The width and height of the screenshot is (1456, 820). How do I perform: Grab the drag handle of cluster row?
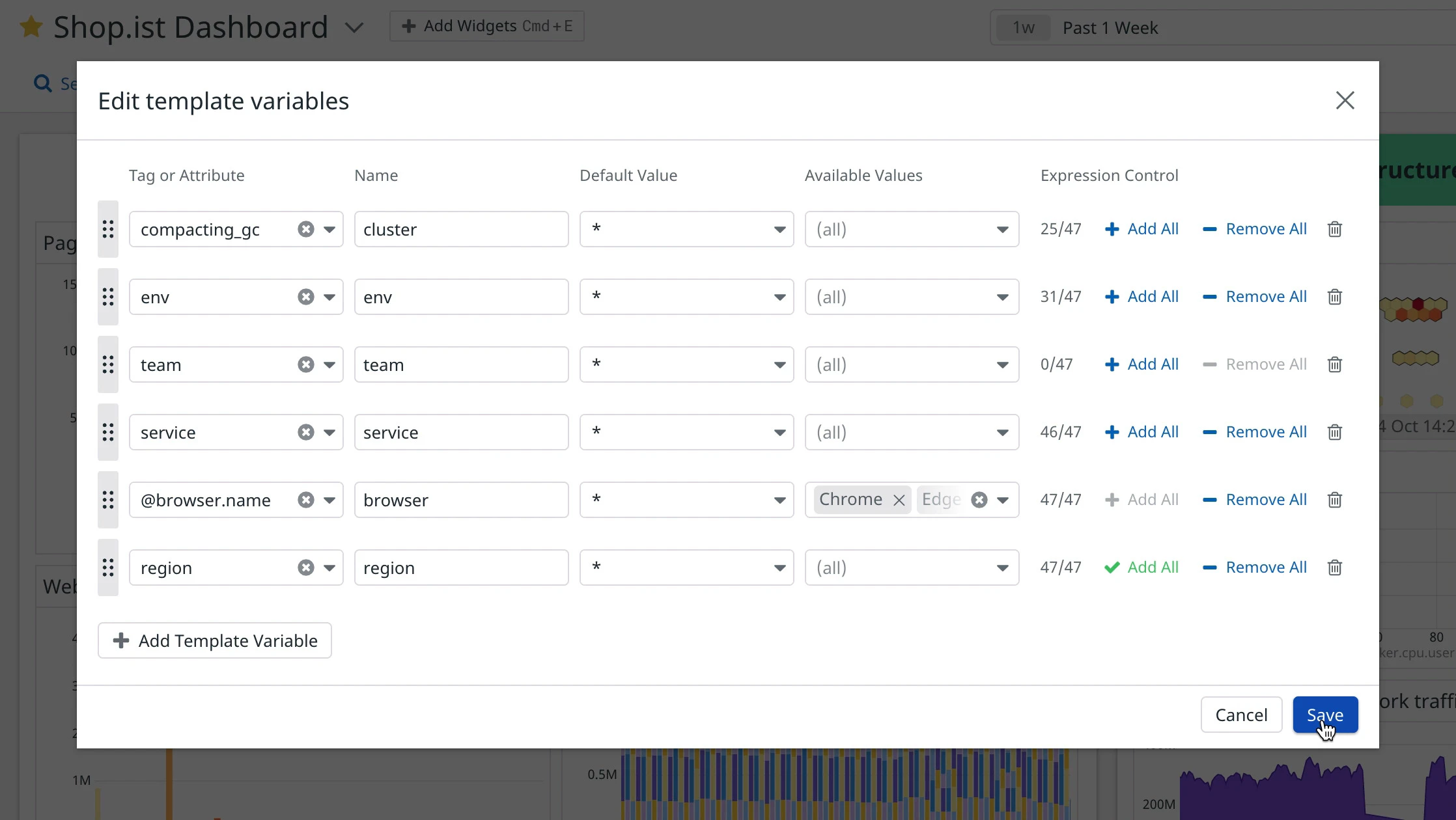(x=108, y=229)
